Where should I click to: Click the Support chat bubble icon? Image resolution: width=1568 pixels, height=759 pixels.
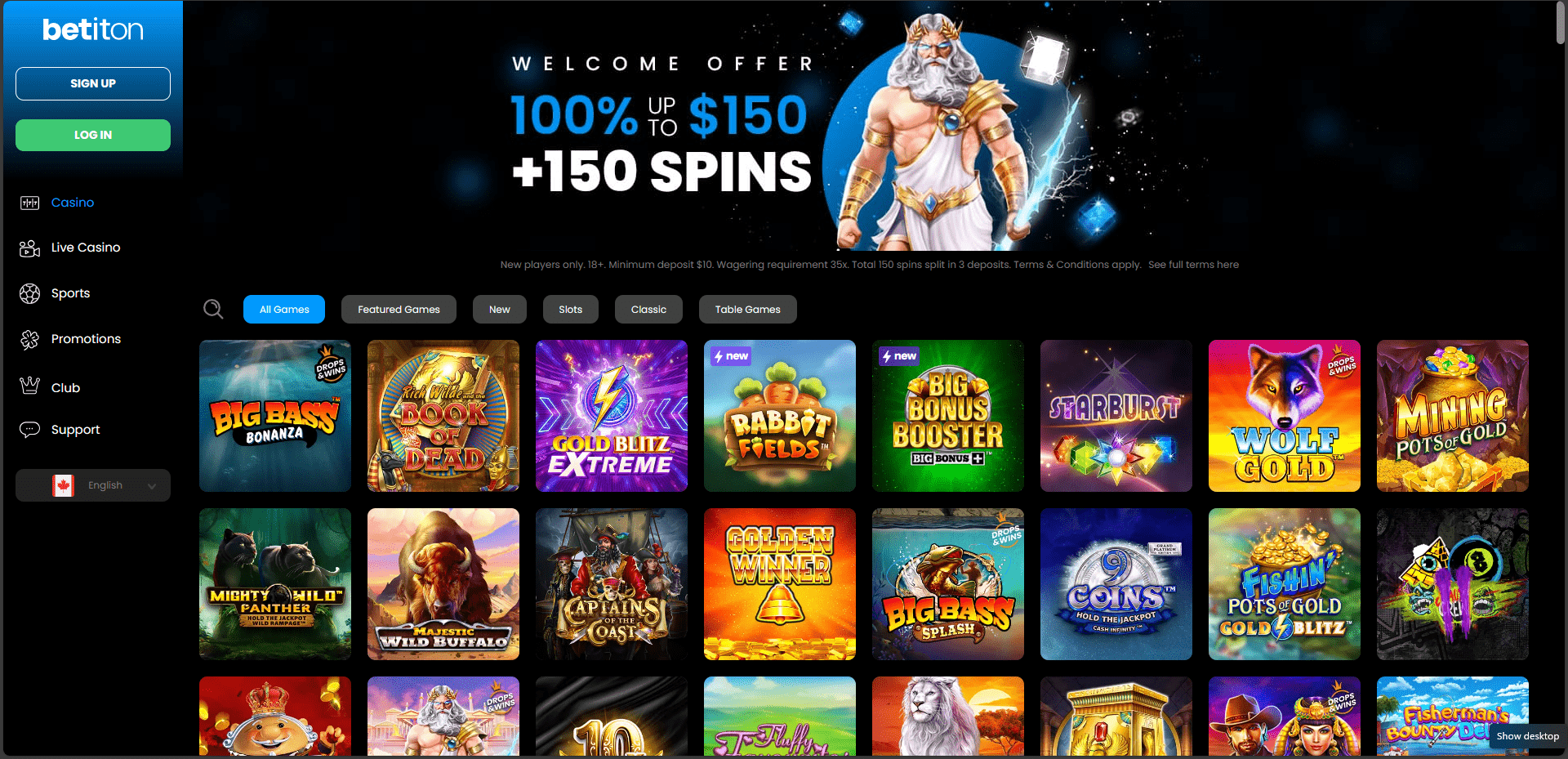[x=30, y=430]
